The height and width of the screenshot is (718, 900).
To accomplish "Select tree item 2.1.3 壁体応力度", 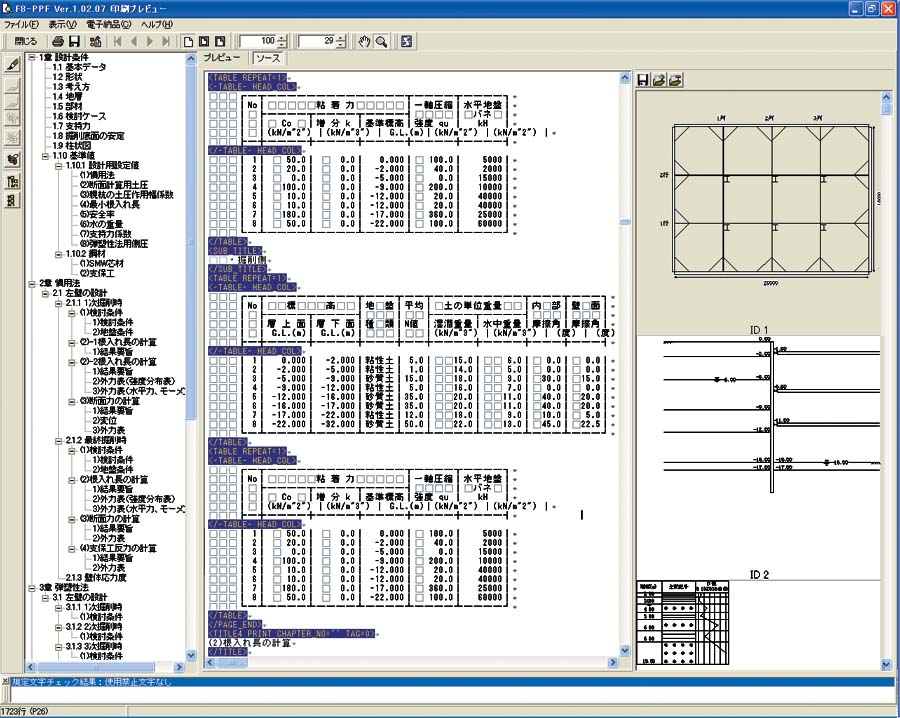I will pos(96,577).
